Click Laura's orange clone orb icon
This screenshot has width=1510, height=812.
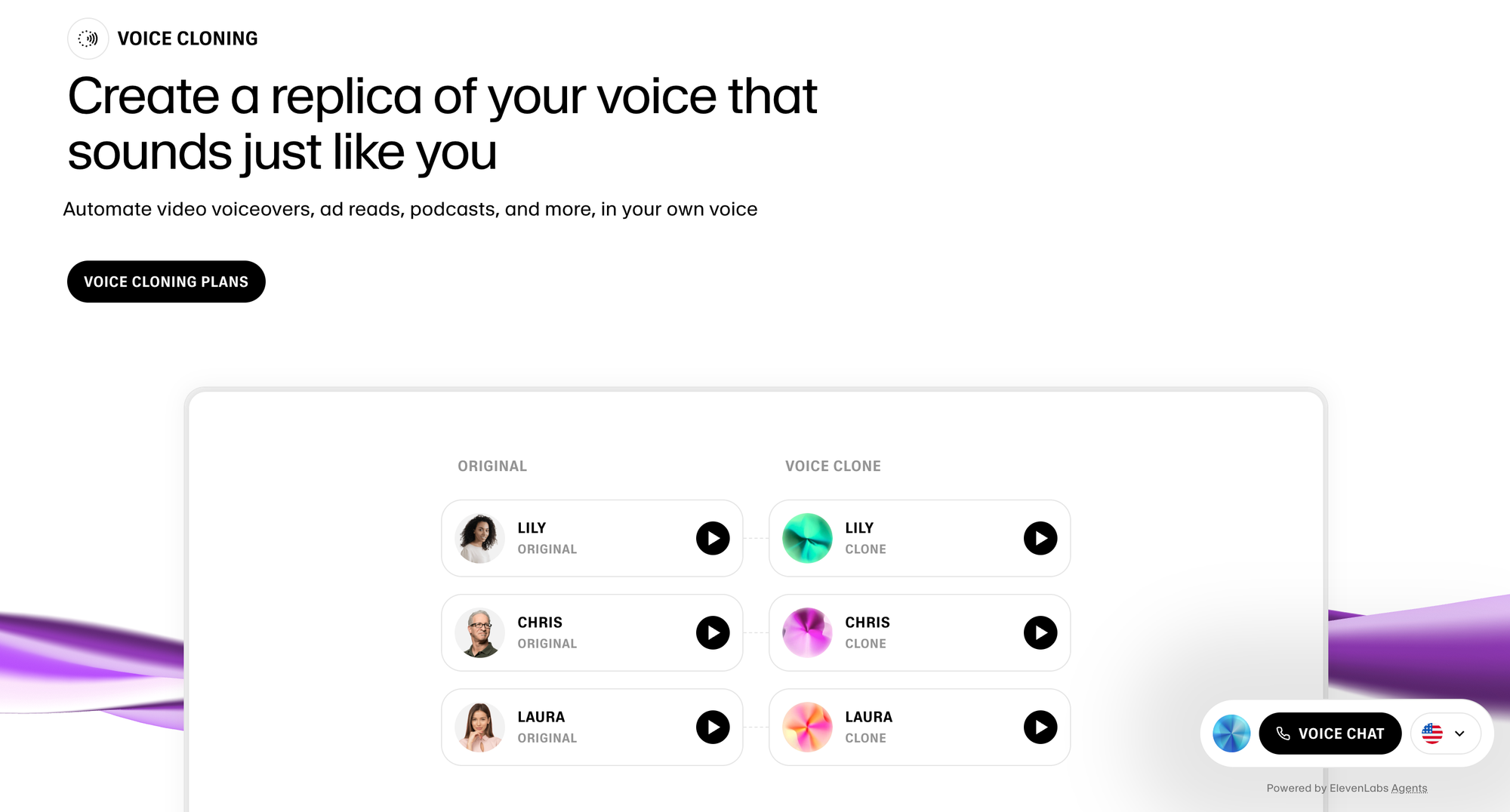point(806,727)
